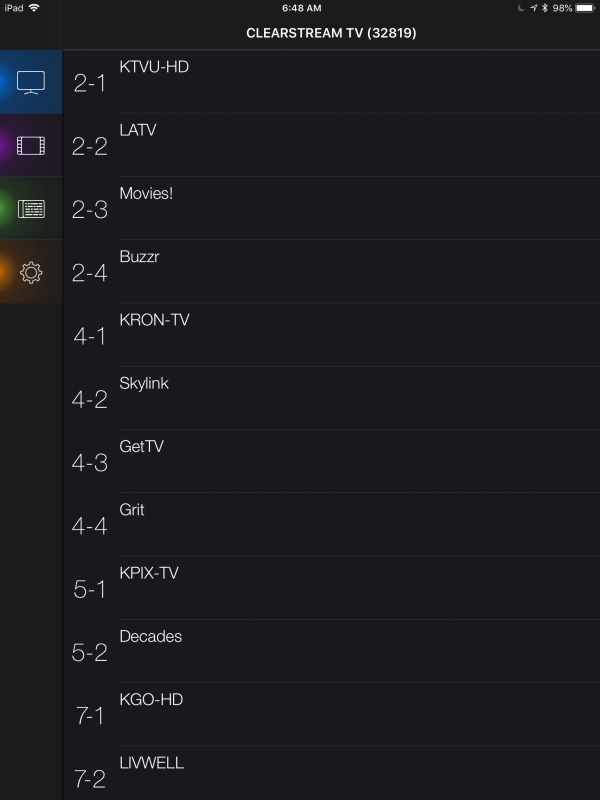Select KGO-HD channel 7-1
This screenshot has height=800, width=600.
pos(330,714)
